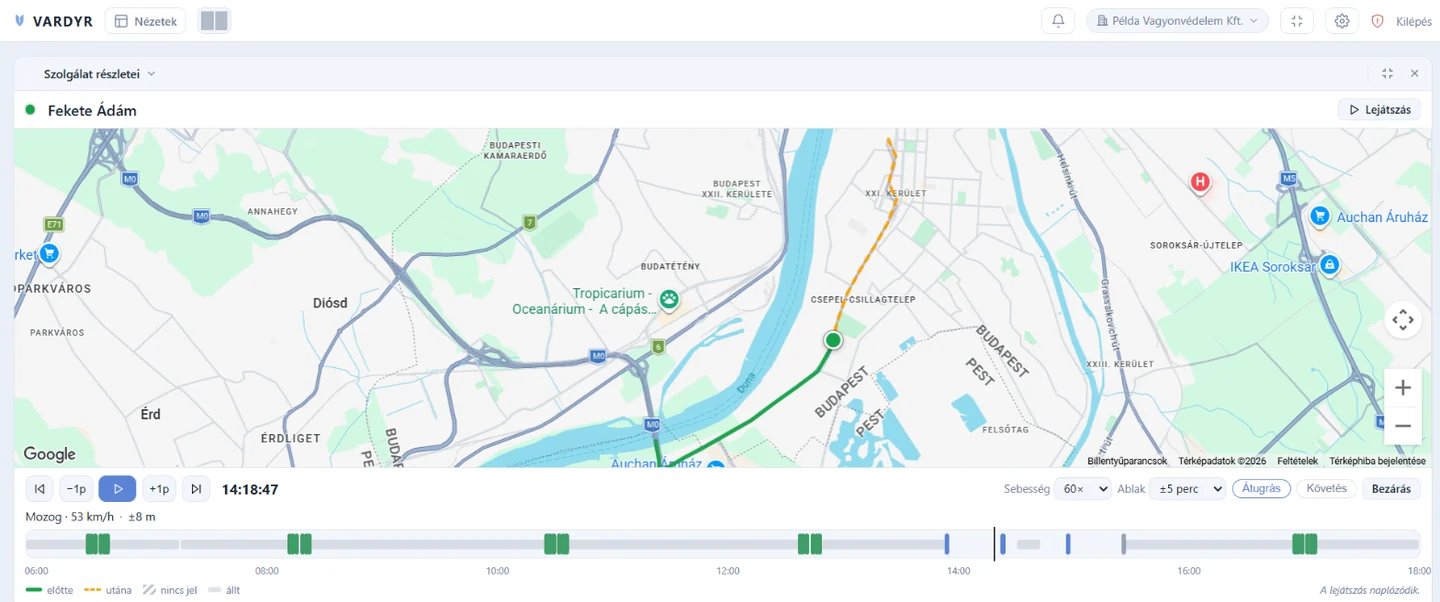Open the Nézetek menu
The image size is (1440, 602).
click(145, 21)
